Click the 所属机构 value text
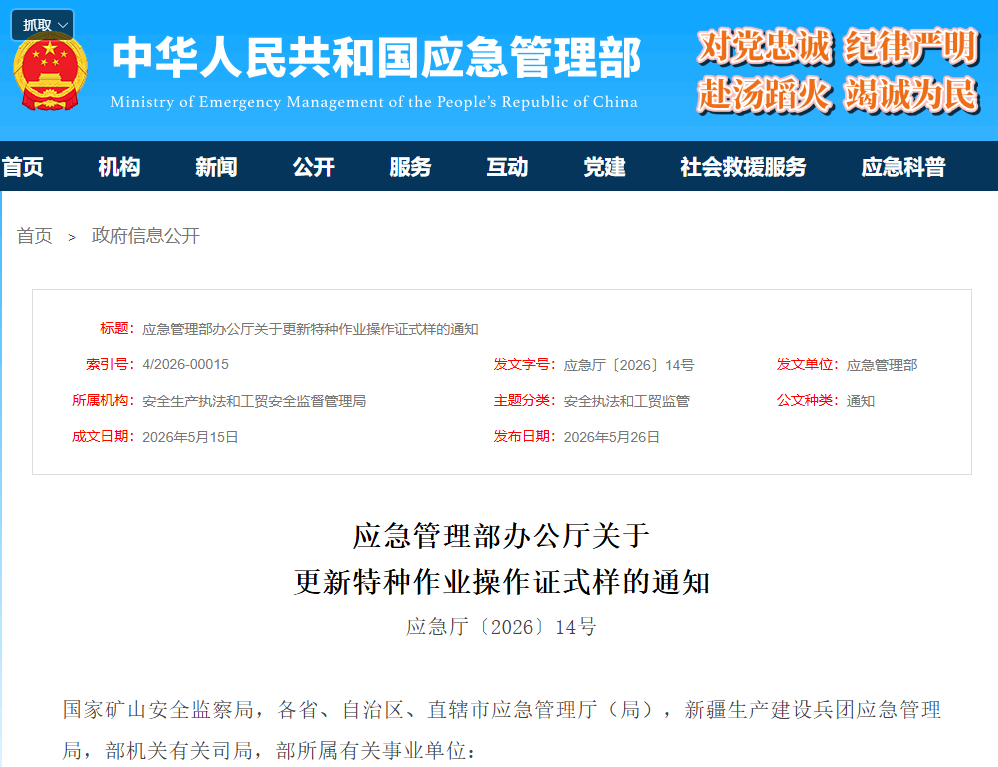Image resolution: width=998 pixels, height=767 pixels. [254, 401]
